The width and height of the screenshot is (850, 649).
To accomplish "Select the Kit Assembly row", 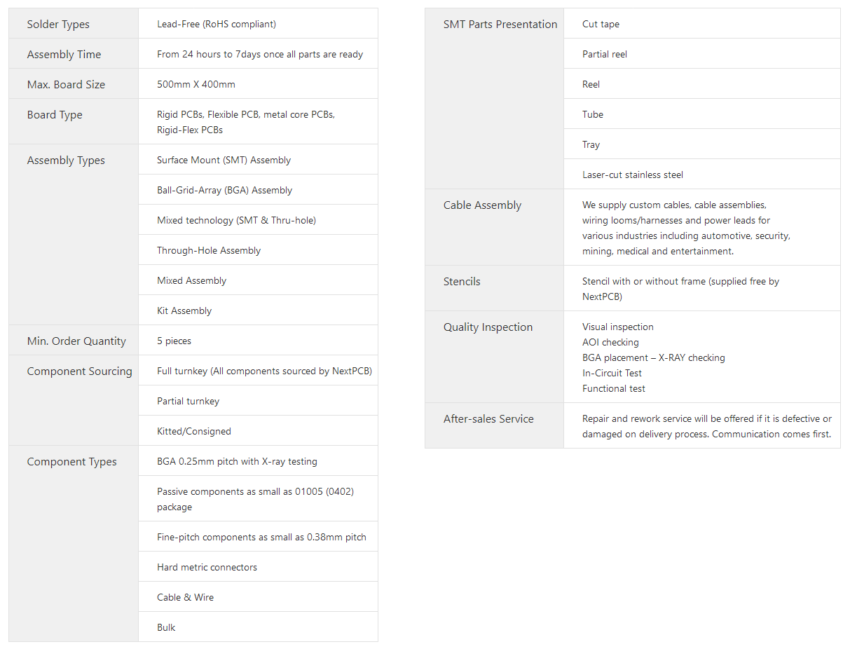I will click(185, 311).
